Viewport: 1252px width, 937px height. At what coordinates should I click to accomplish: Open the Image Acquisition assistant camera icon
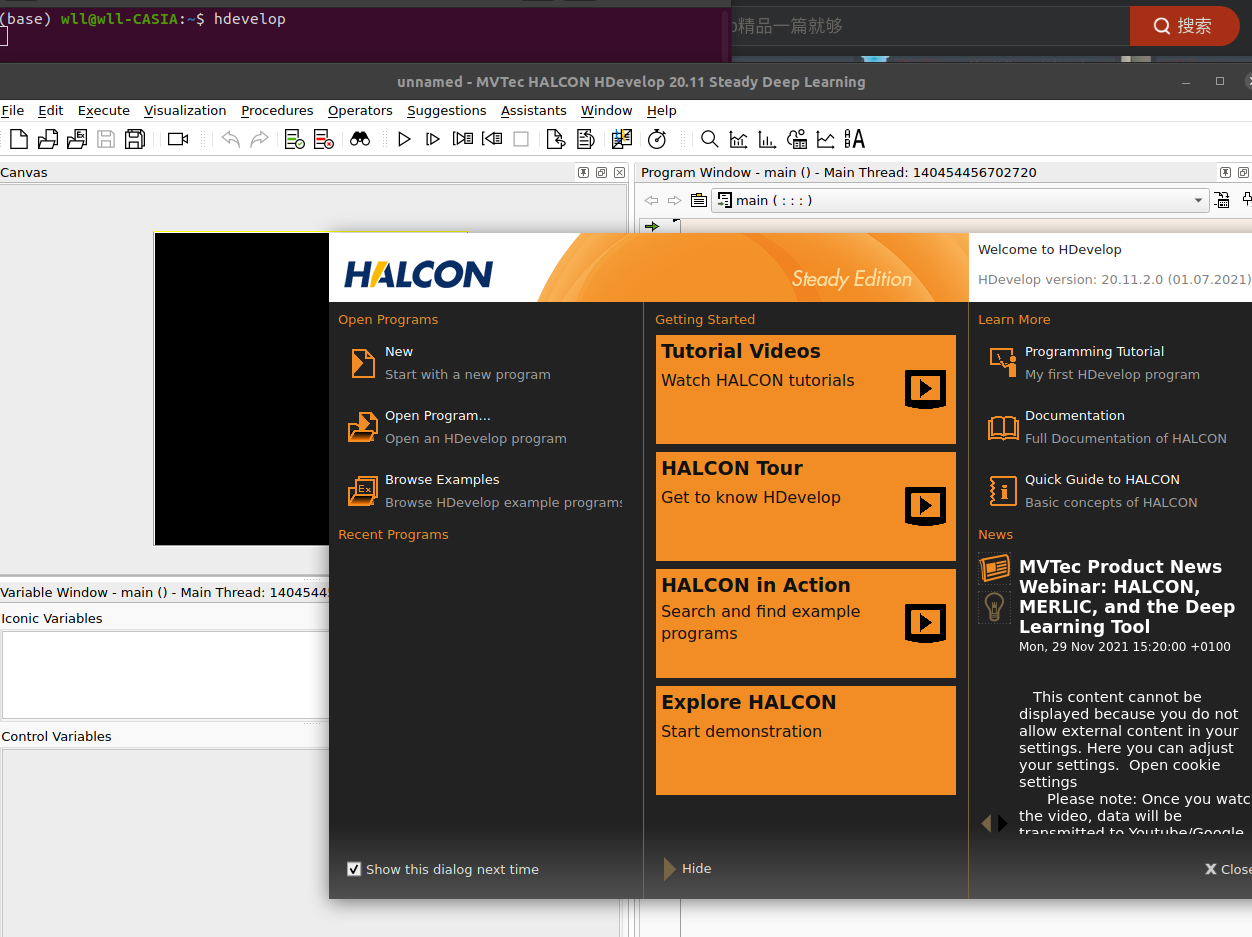[177, 139]
